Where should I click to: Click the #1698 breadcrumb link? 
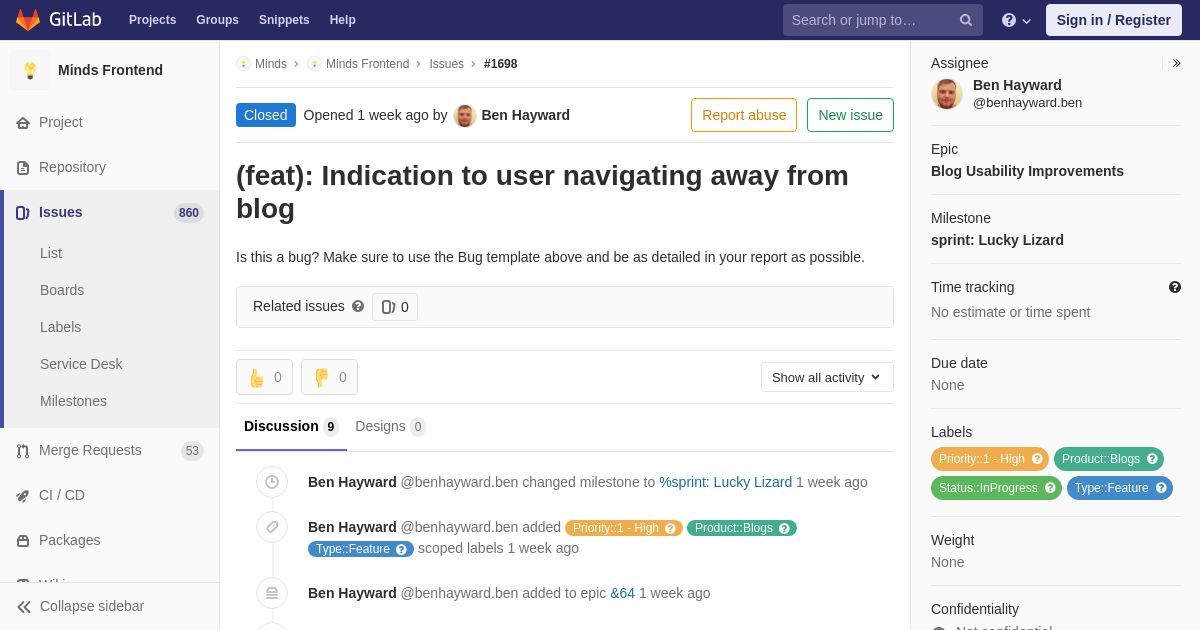pos(500,64)
